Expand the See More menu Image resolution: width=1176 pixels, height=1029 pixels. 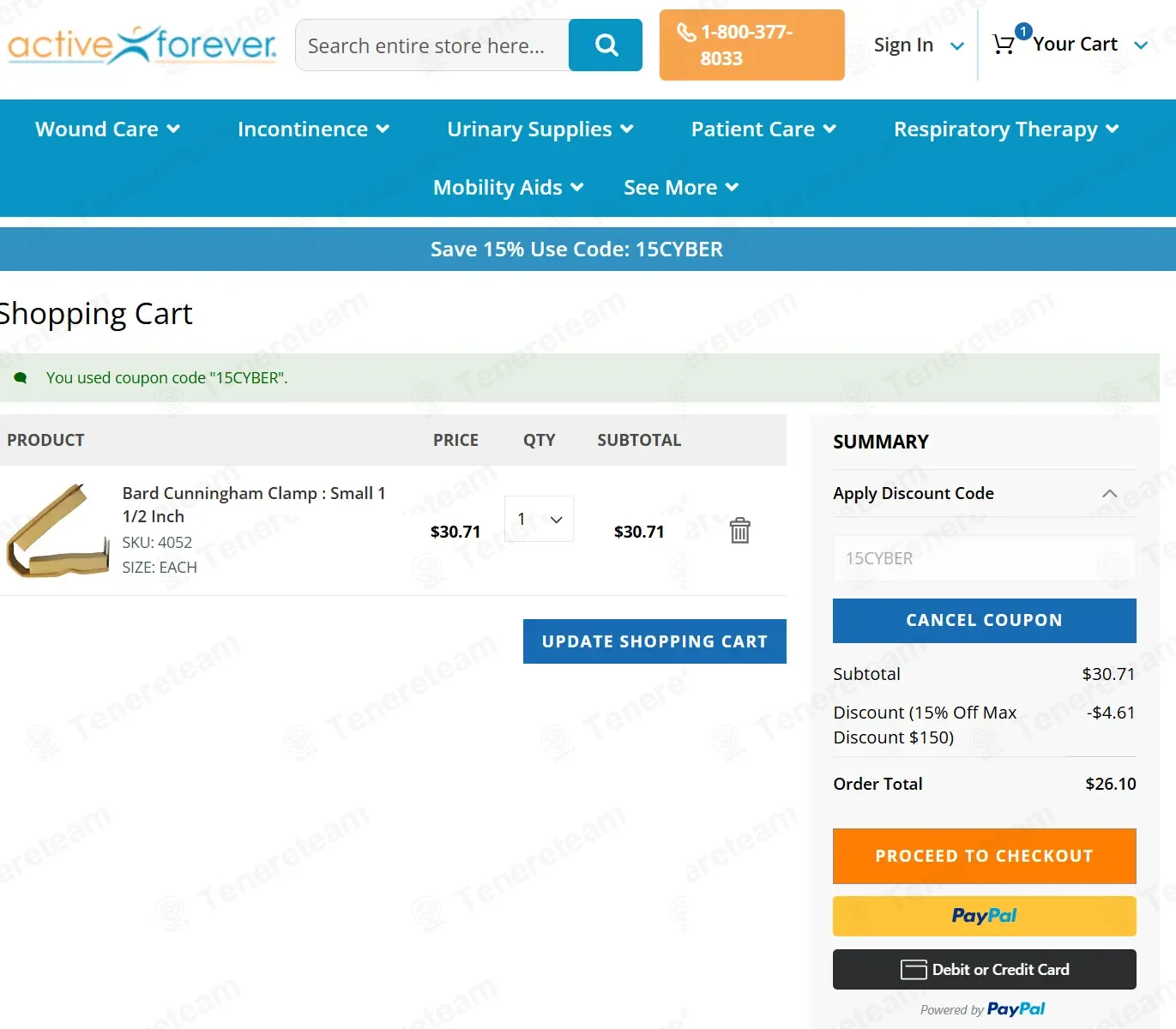coord(680,187)
